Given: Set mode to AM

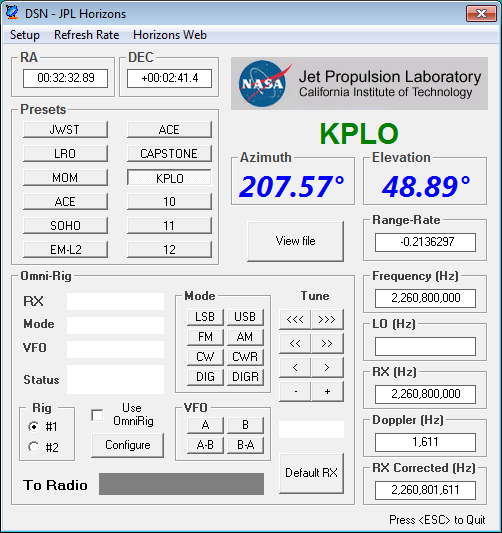Looking at the screenshot, I should 245,337.
